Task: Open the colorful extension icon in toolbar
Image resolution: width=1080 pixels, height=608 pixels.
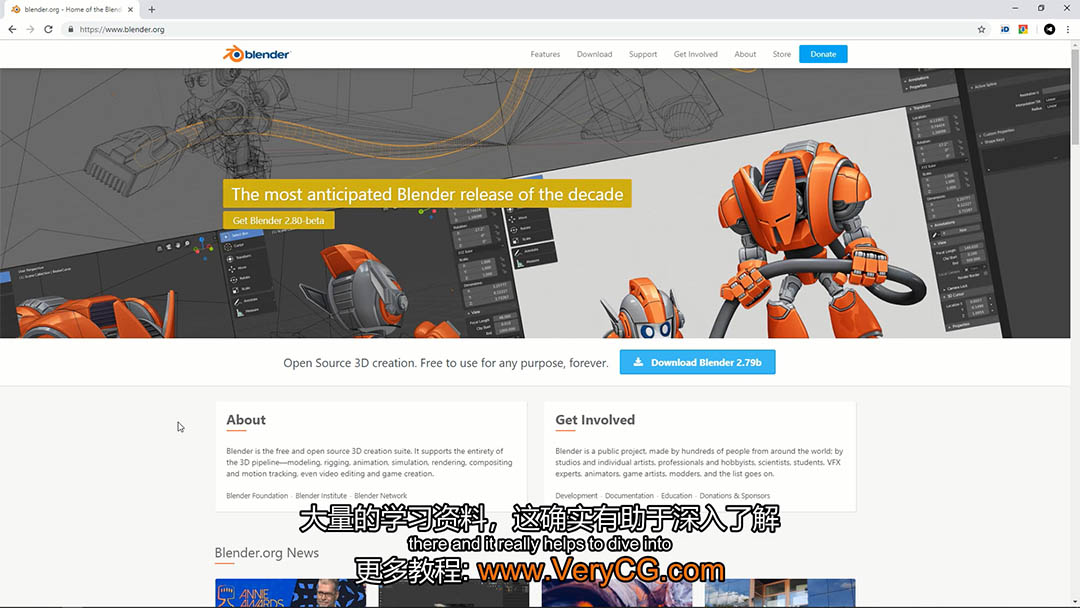Action: [x=1024, y=30]
